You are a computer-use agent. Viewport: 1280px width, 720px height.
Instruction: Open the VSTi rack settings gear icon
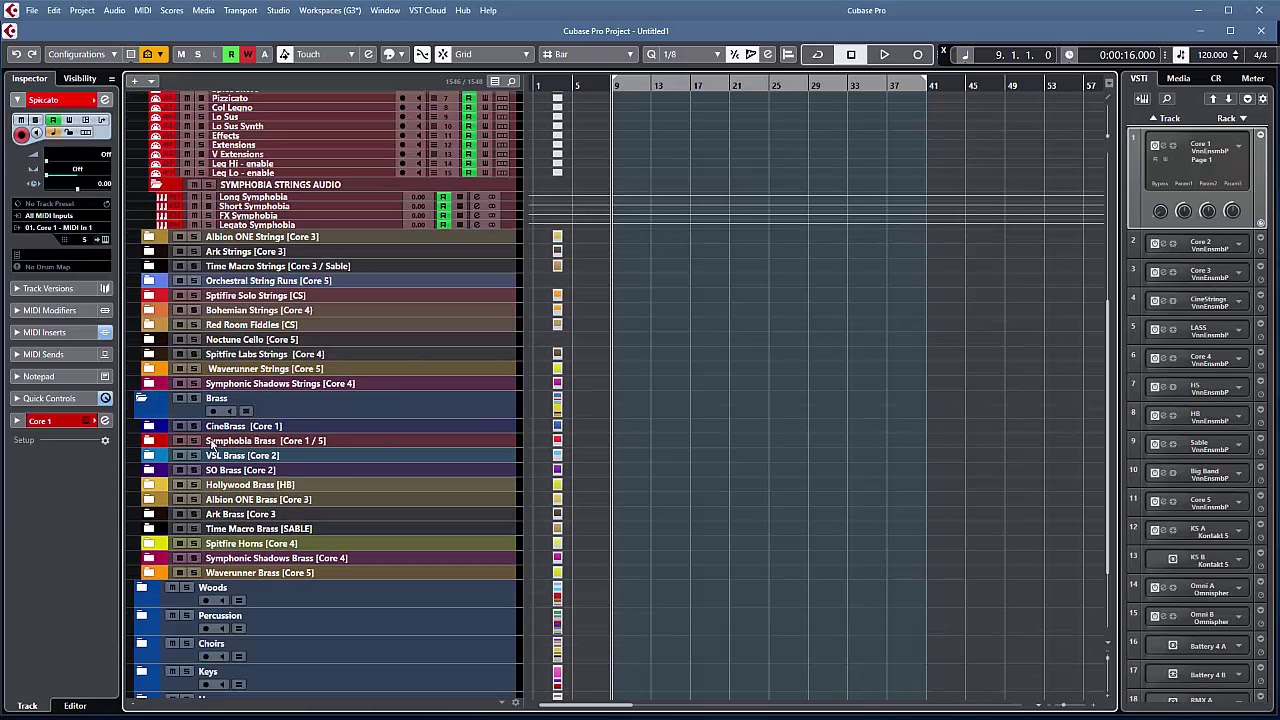pos(1262,99)
